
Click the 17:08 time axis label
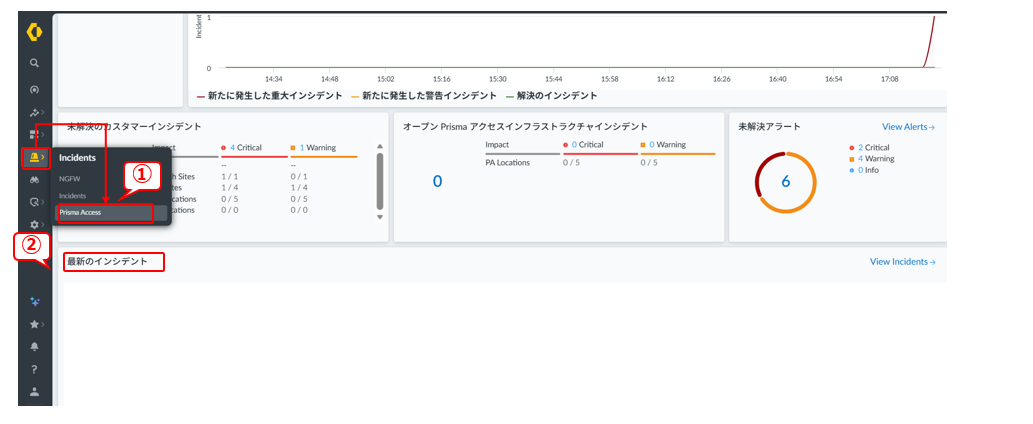click(889, 79)
